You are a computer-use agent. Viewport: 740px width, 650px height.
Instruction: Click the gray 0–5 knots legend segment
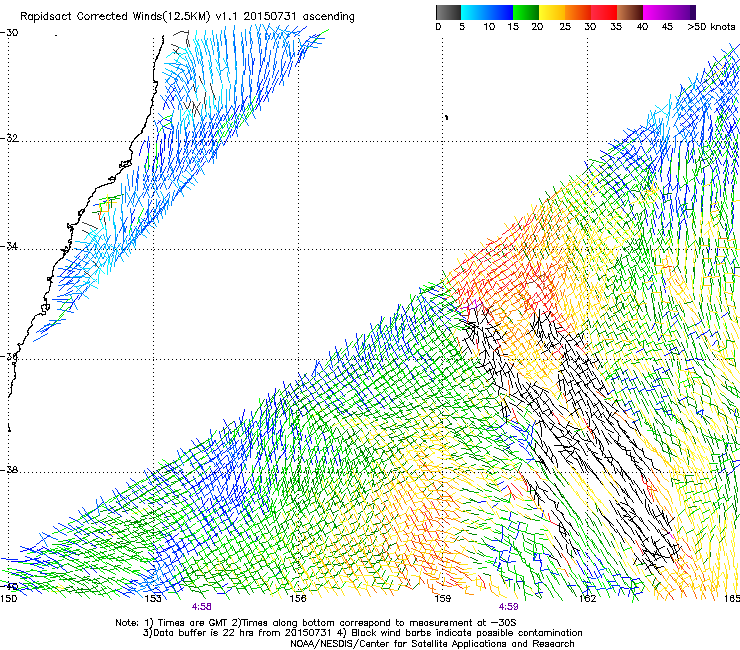[x=448, y=12]
